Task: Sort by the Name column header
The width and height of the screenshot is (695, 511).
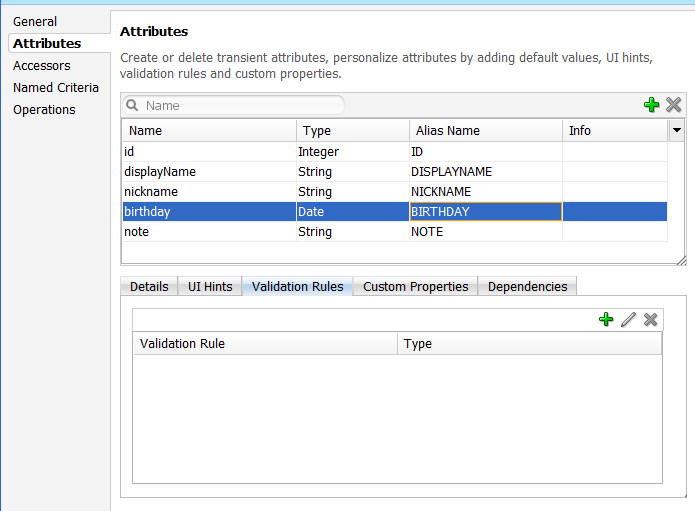Action: (209, 130)
